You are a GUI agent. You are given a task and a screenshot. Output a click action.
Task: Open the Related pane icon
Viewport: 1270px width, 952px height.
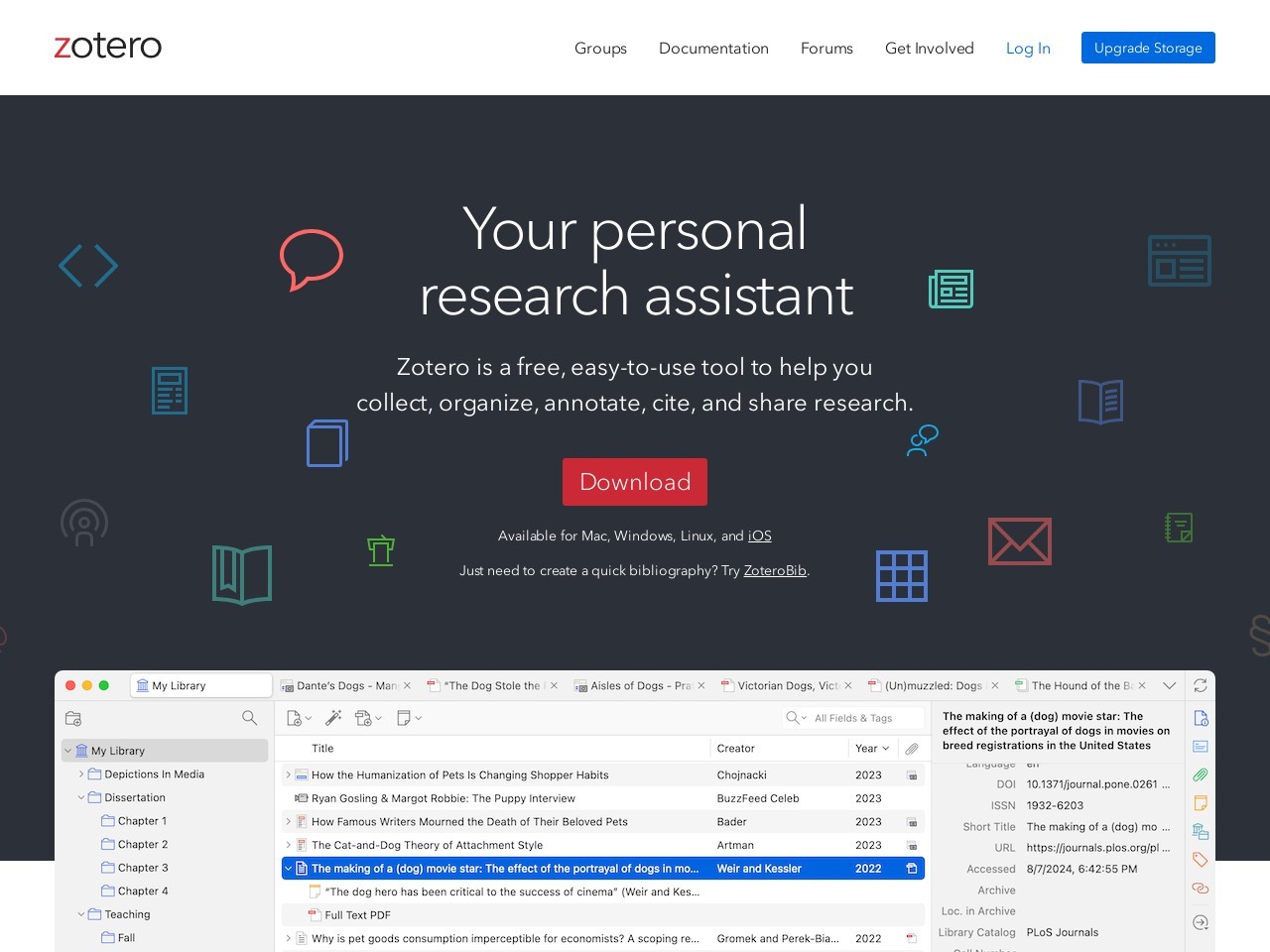click(1201, 889)
